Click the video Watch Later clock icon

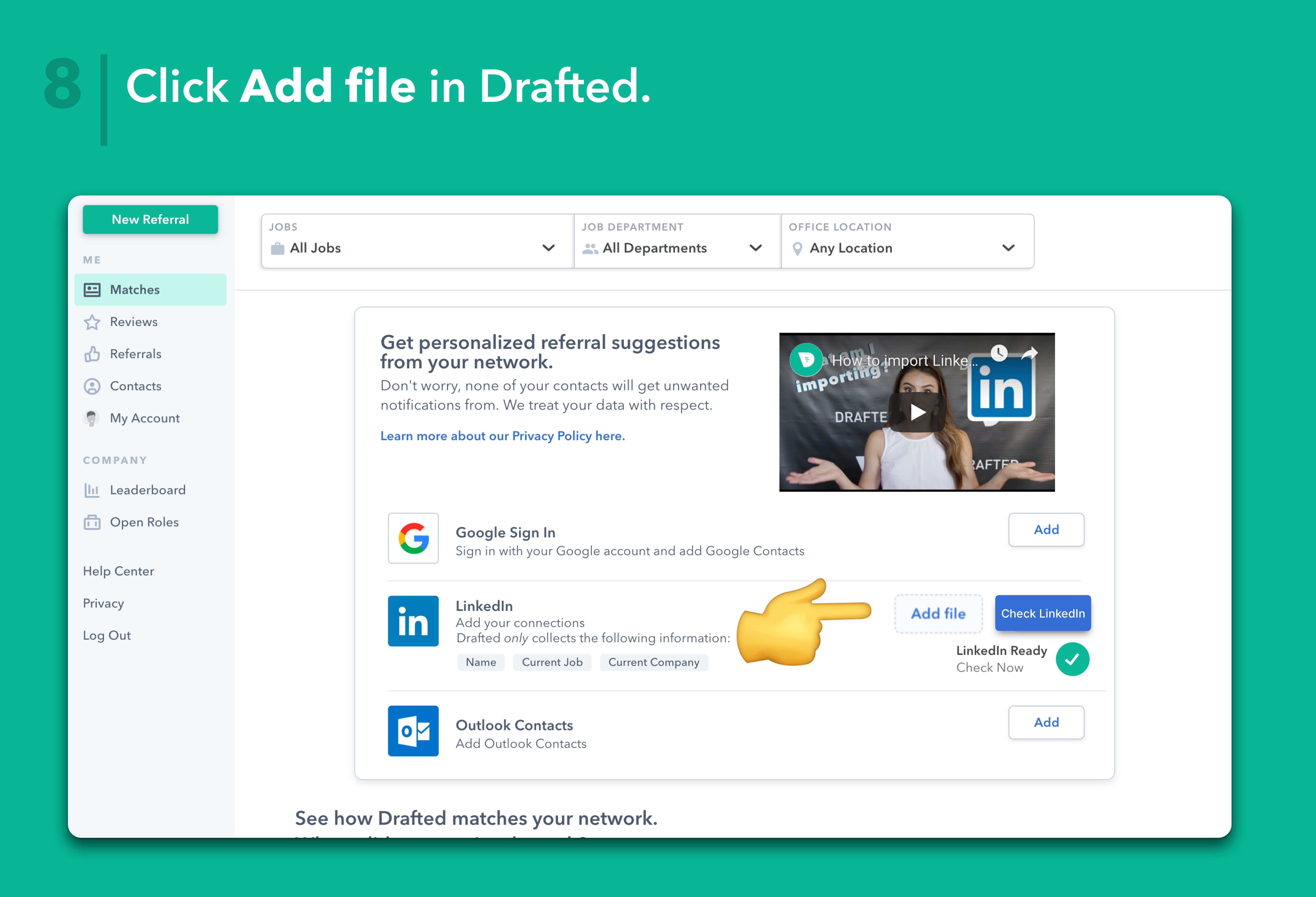(x=999, y=353)
